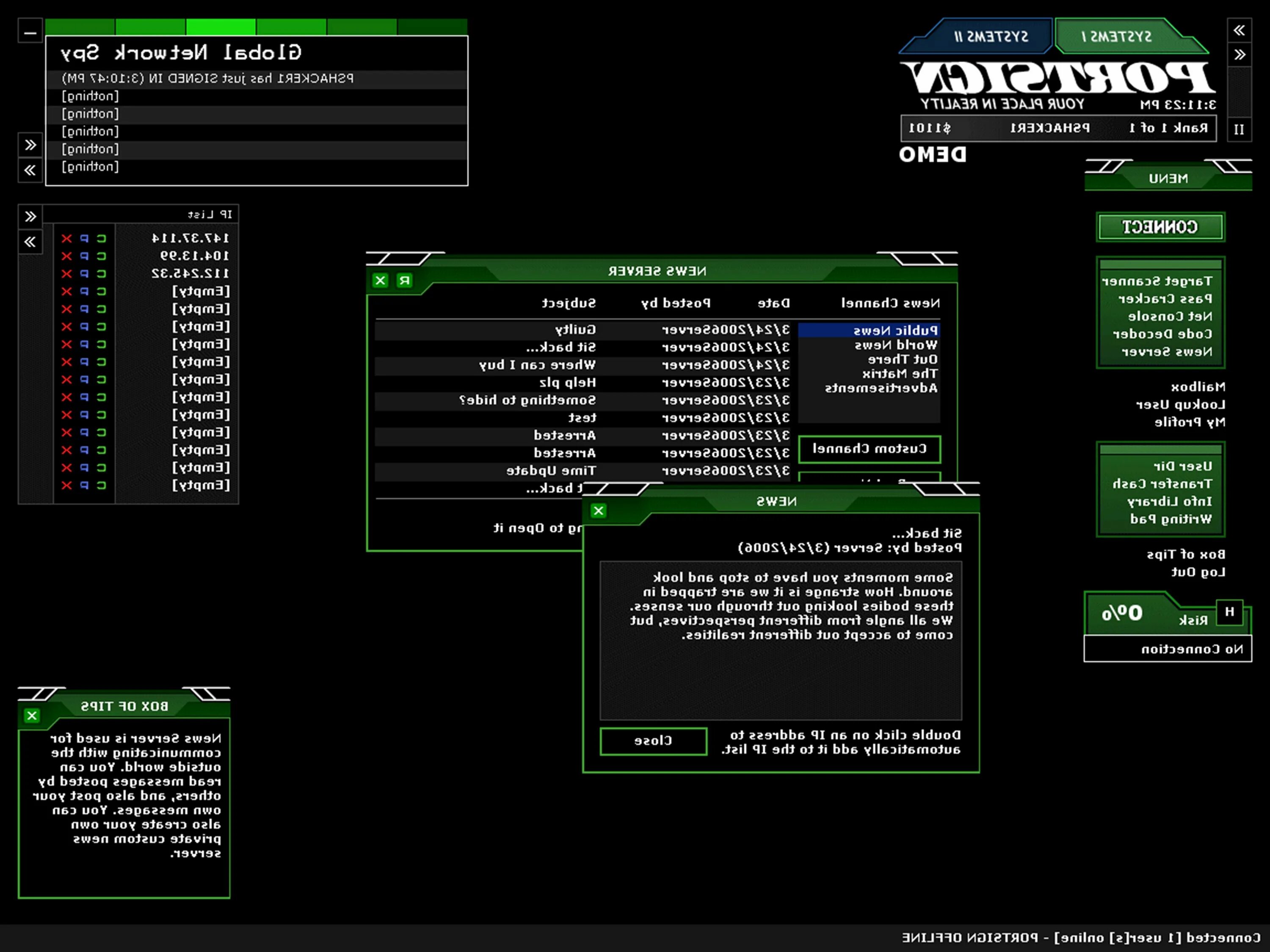This screenshot has height=952, width=1270.
Task: Click the No Connection status field
Action: click(x=1168, y=649)
